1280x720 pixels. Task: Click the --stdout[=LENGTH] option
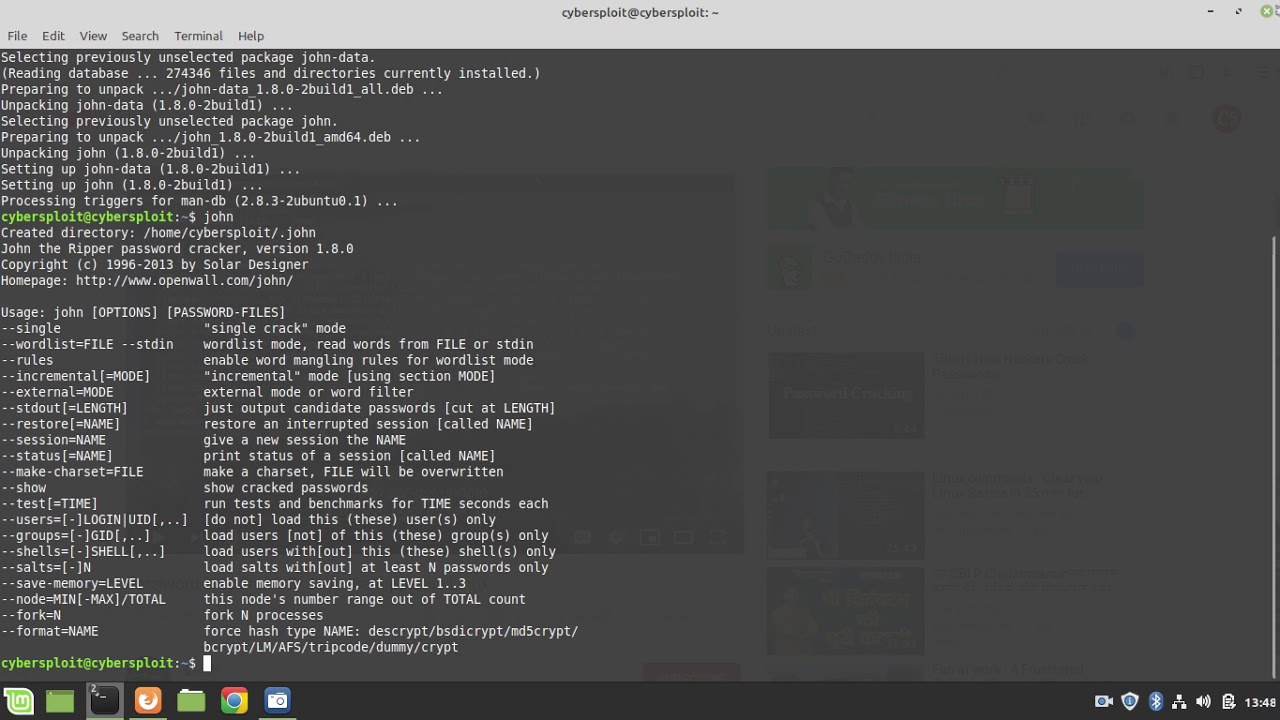click(64, 409)
